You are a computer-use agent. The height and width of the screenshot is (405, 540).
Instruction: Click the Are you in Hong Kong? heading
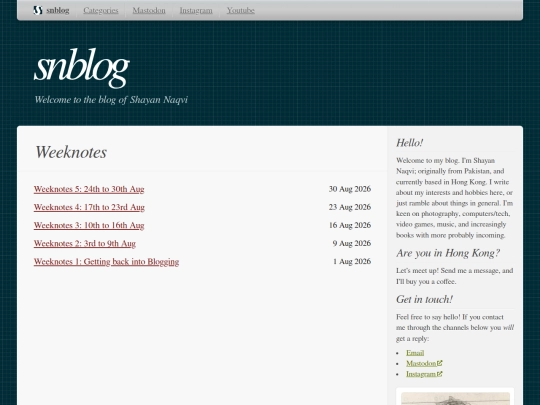(448, 253)
